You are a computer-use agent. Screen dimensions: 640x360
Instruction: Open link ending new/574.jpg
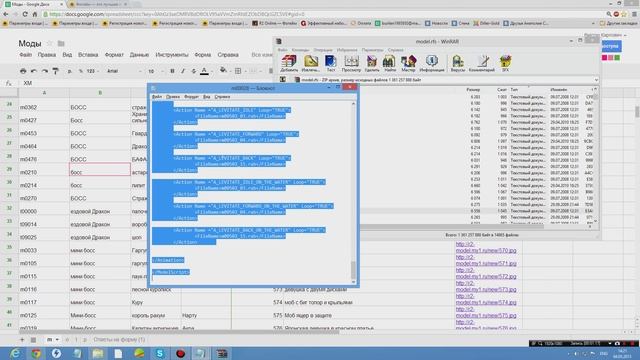[486, 299]
